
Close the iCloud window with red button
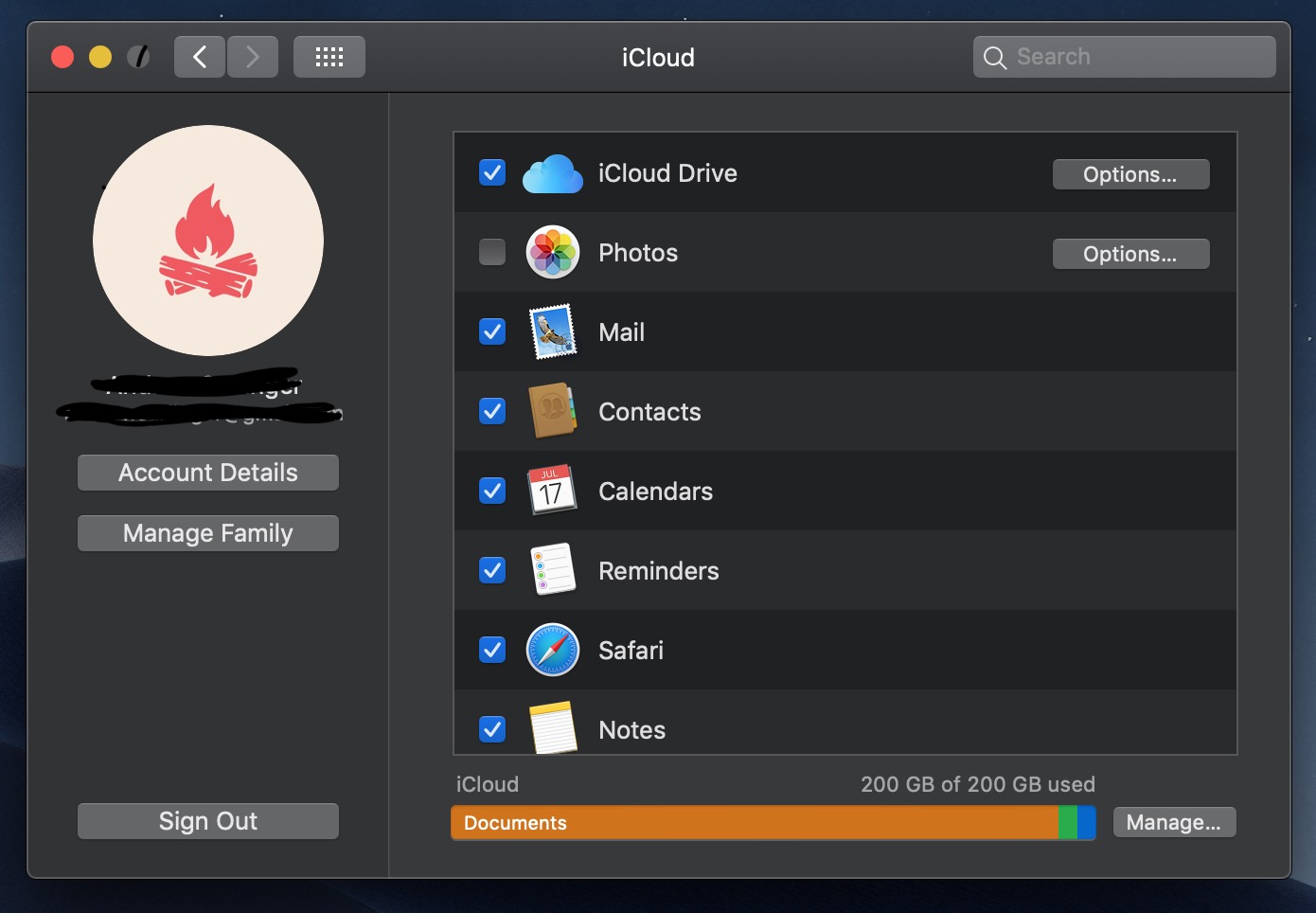62,57
